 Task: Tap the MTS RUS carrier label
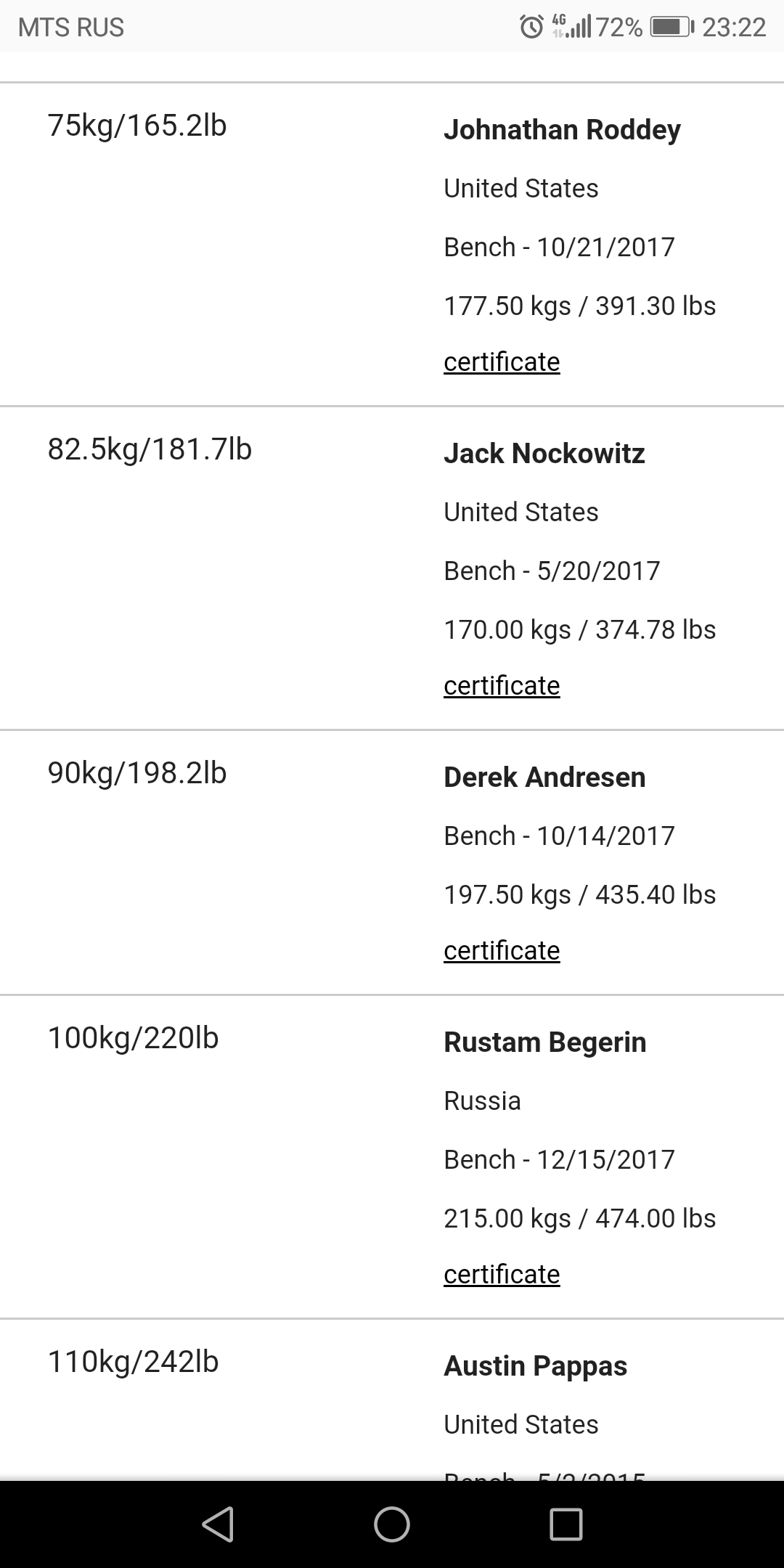[71, 28]
